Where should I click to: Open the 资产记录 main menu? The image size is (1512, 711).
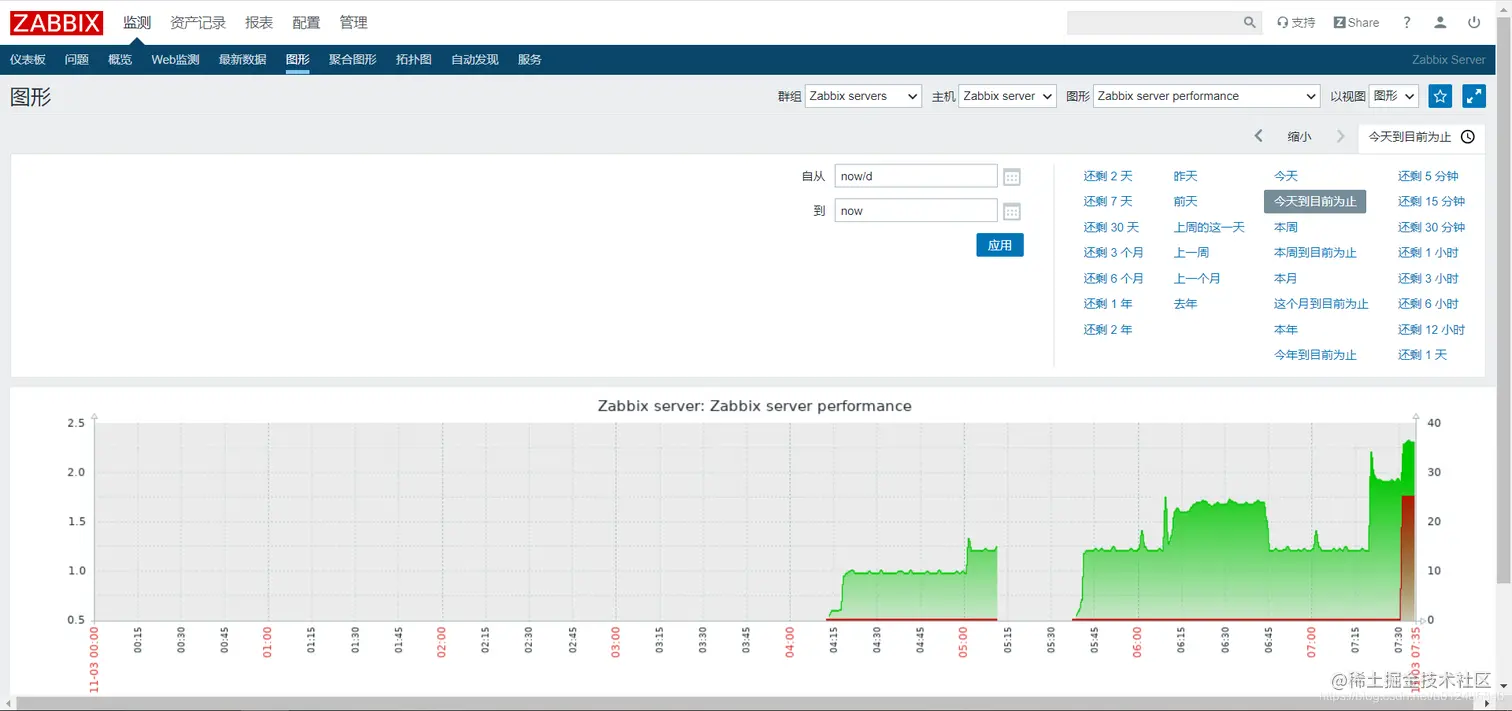click(x=198, y=22)
